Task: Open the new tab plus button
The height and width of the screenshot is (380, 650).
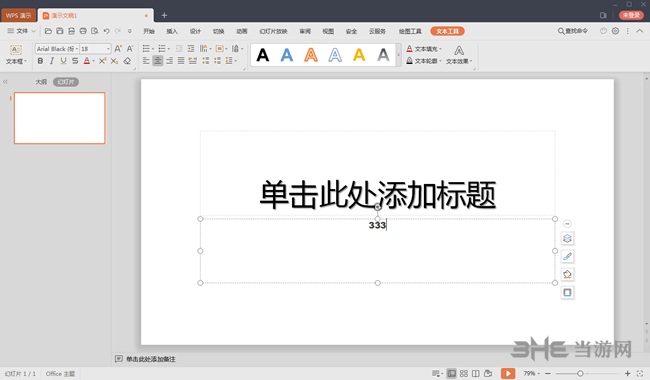Action: [164, 15]
